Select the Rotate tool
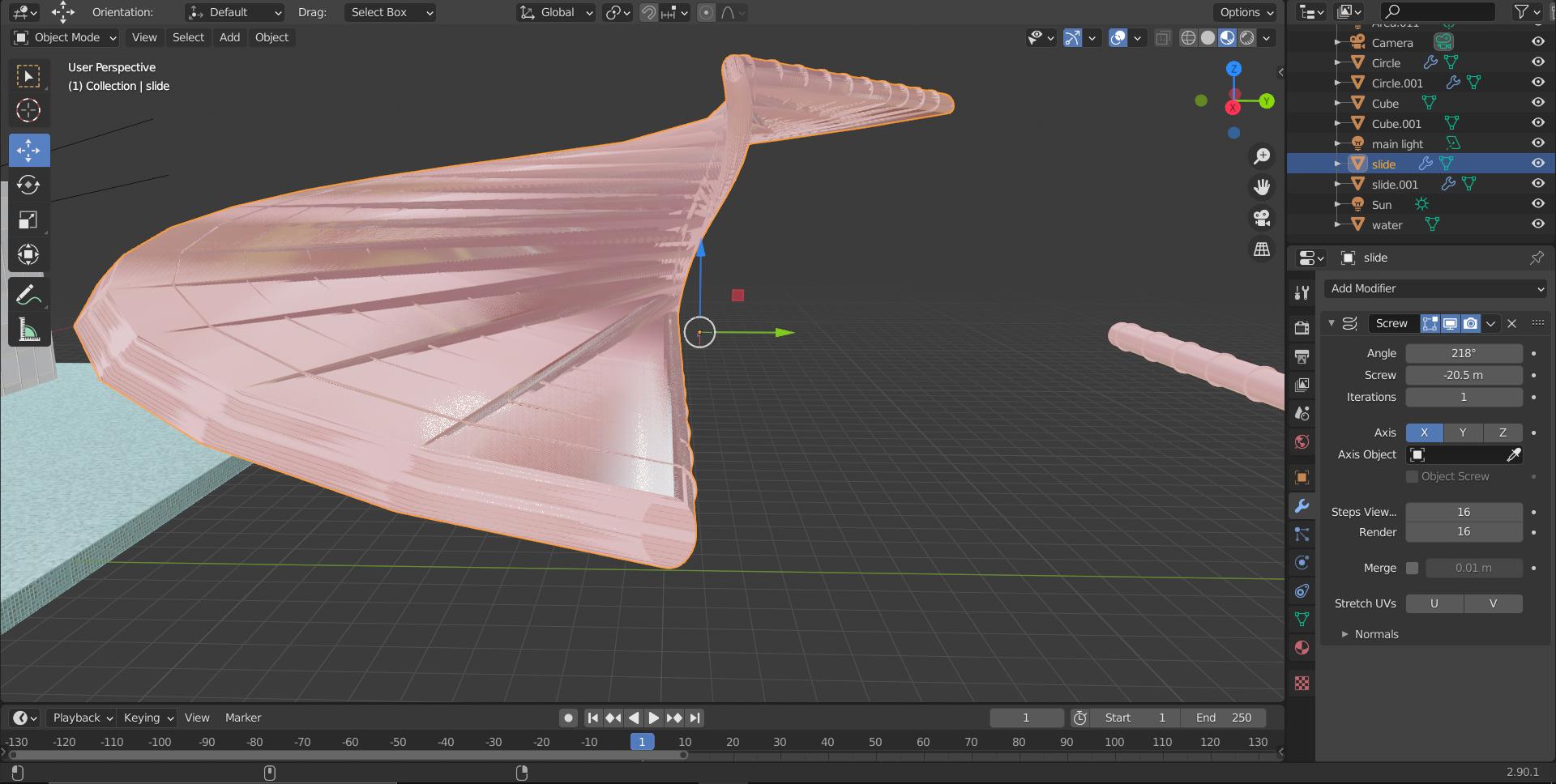The width and height of the screenshot is (1556, 784). click(x=28, y=185)
